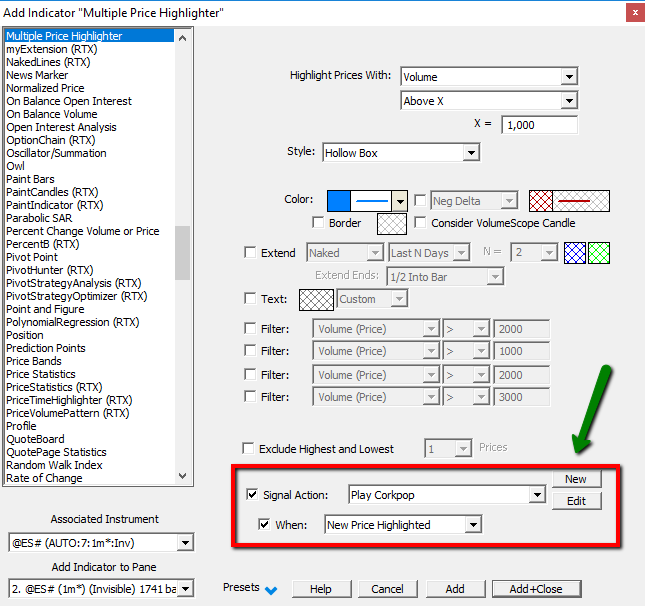Toggle the Neg Delta checkbox
Screen dimensions: 645x606
pos(420,200)
